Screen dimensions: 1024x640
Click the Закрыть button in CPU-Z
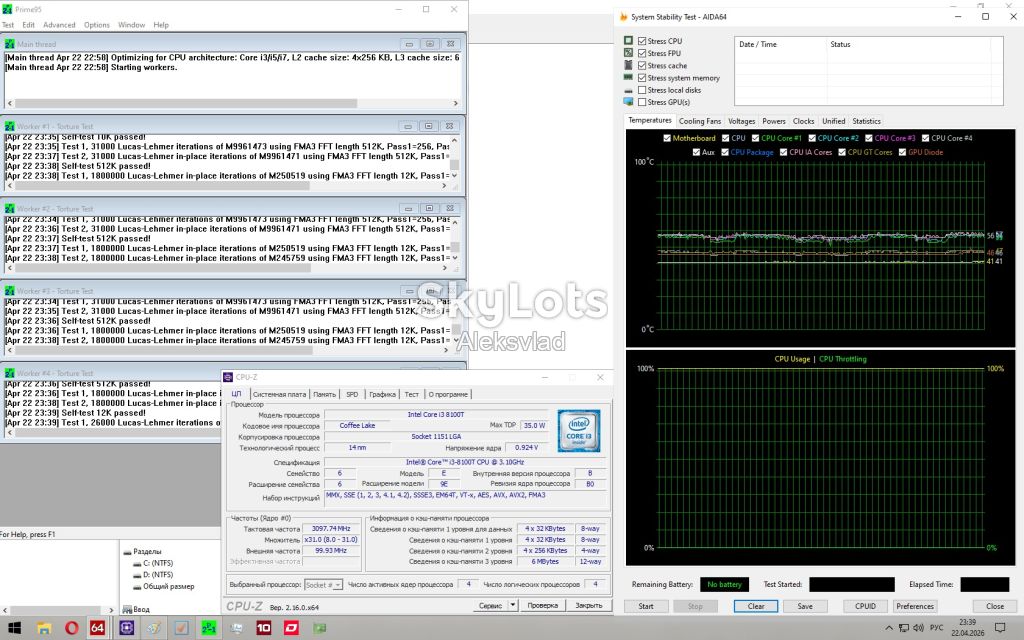pyautogui.click(x=588, y=605)
